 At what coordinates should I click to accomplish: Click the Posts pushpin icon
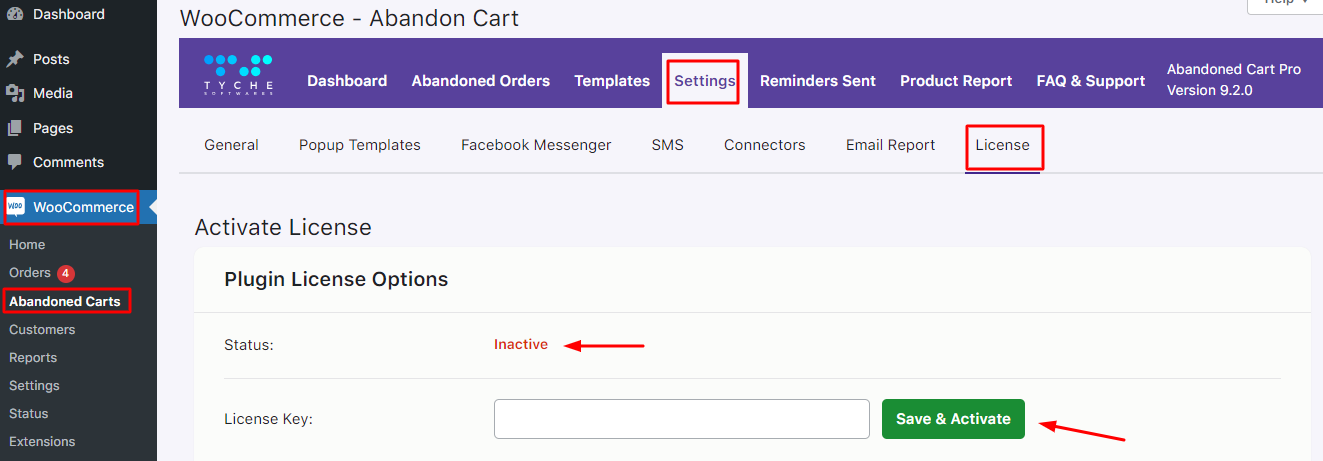(15, 59)
